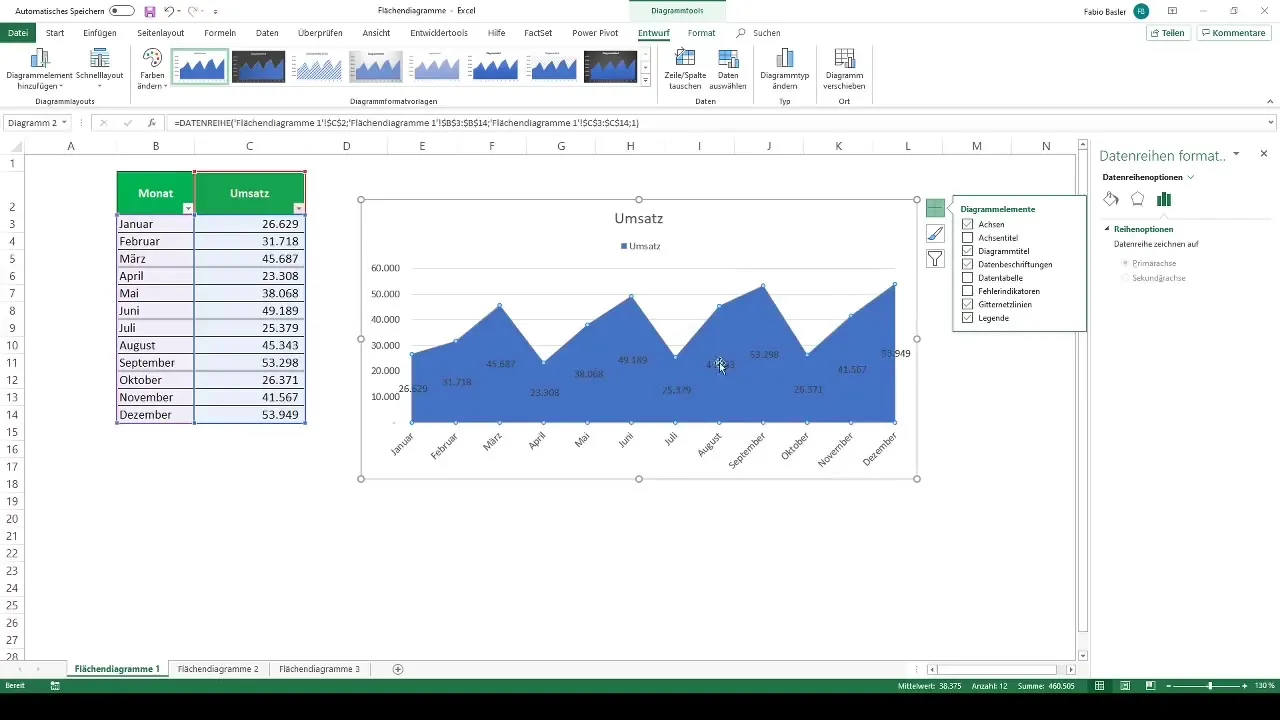
Task: Select the Primärachse radio button
Action: pos(1126,263)
